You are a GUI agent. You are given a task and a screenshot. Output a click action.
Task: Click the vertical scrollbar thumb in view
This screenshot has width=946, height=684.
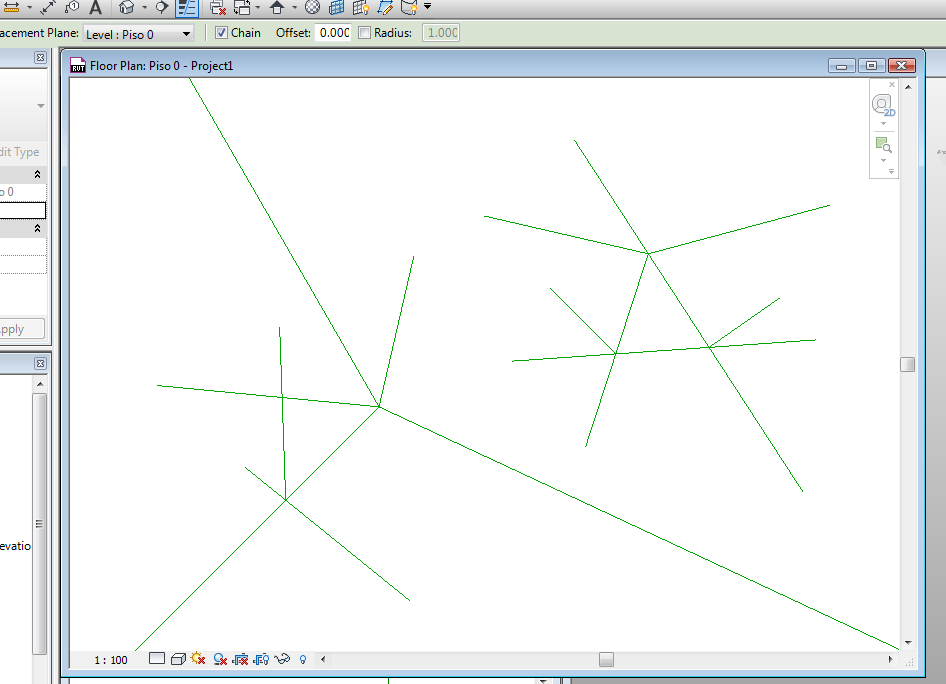tap(907, 364)
